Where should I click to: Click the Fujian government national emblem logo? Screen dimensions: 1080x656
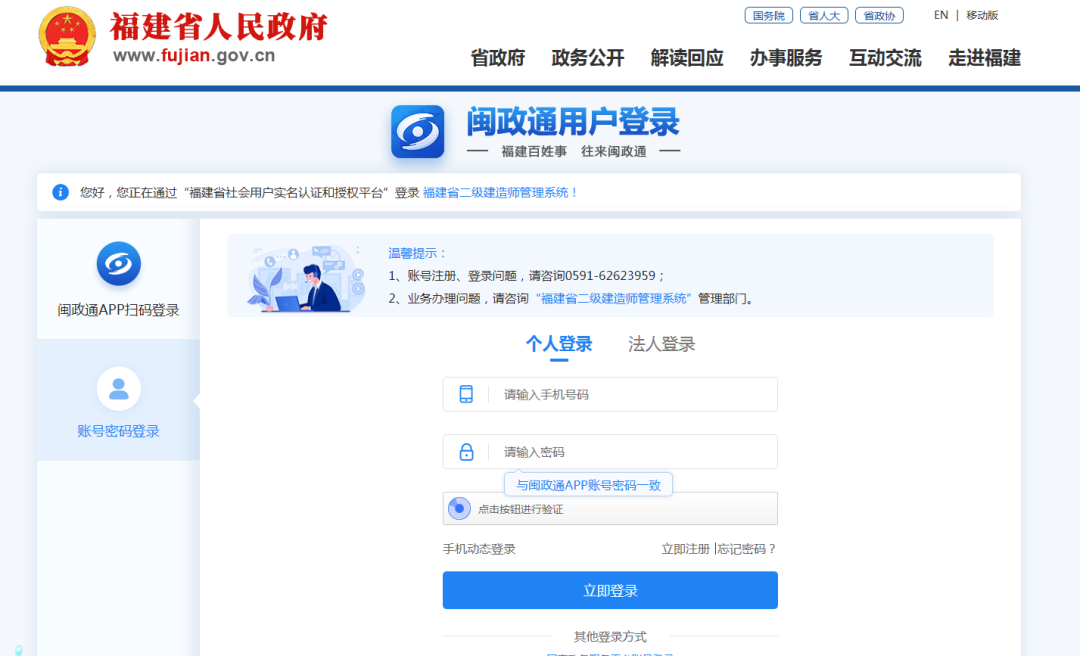[x=67, y=37]
